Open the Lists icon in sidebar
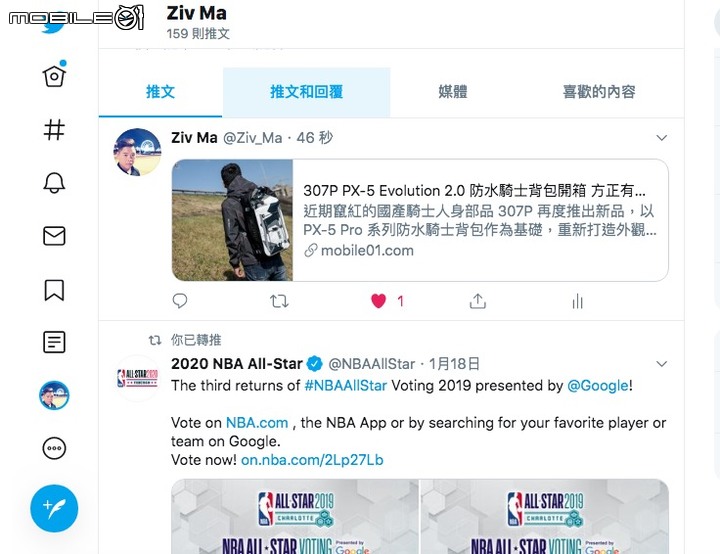This screenshot has width=720, height=554. 54,342
